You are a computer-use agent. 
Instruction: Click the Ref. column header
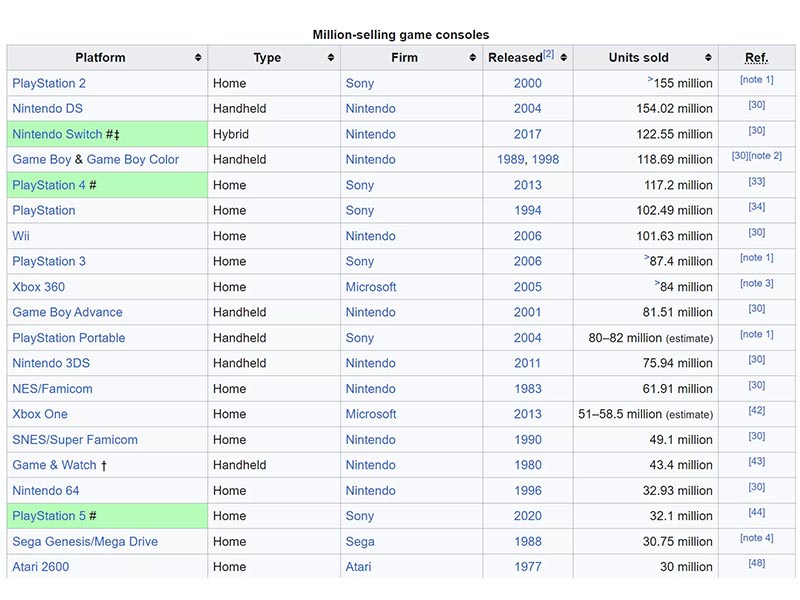click(x=757, y=58)
